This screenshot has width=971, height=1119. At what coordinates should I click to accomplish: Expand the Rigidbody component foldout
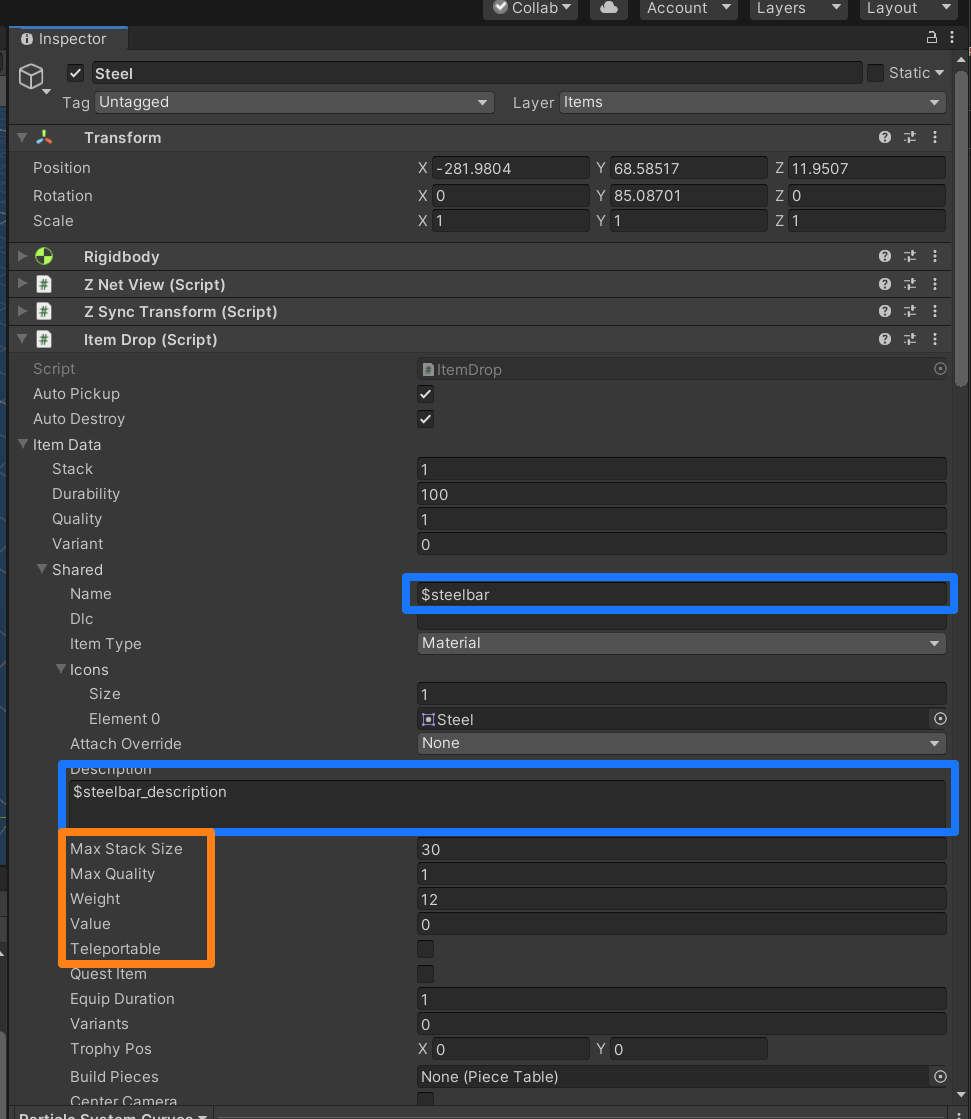(x=22, y=256)
